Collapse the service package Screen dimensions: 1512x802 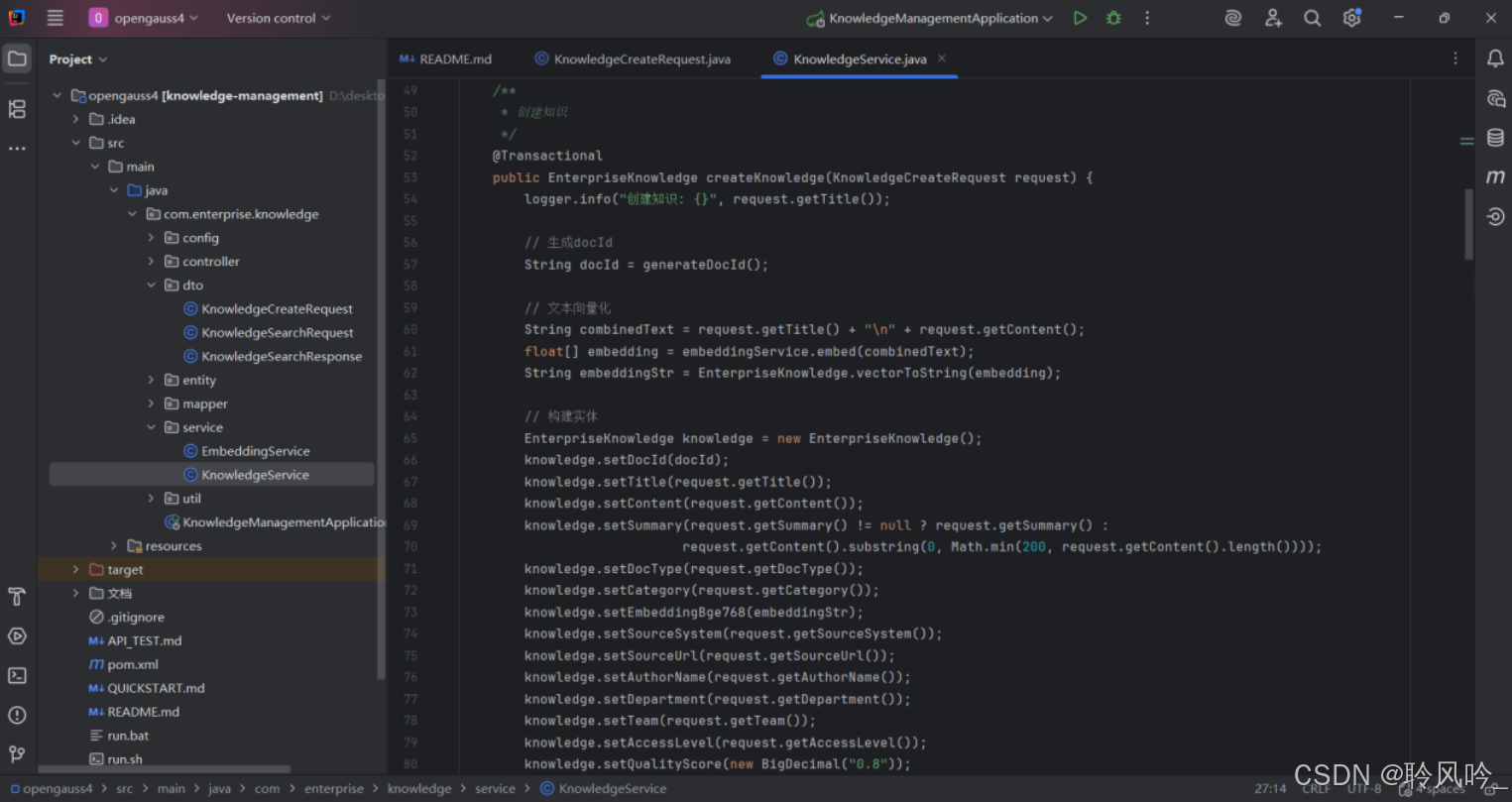pos(151,427)
